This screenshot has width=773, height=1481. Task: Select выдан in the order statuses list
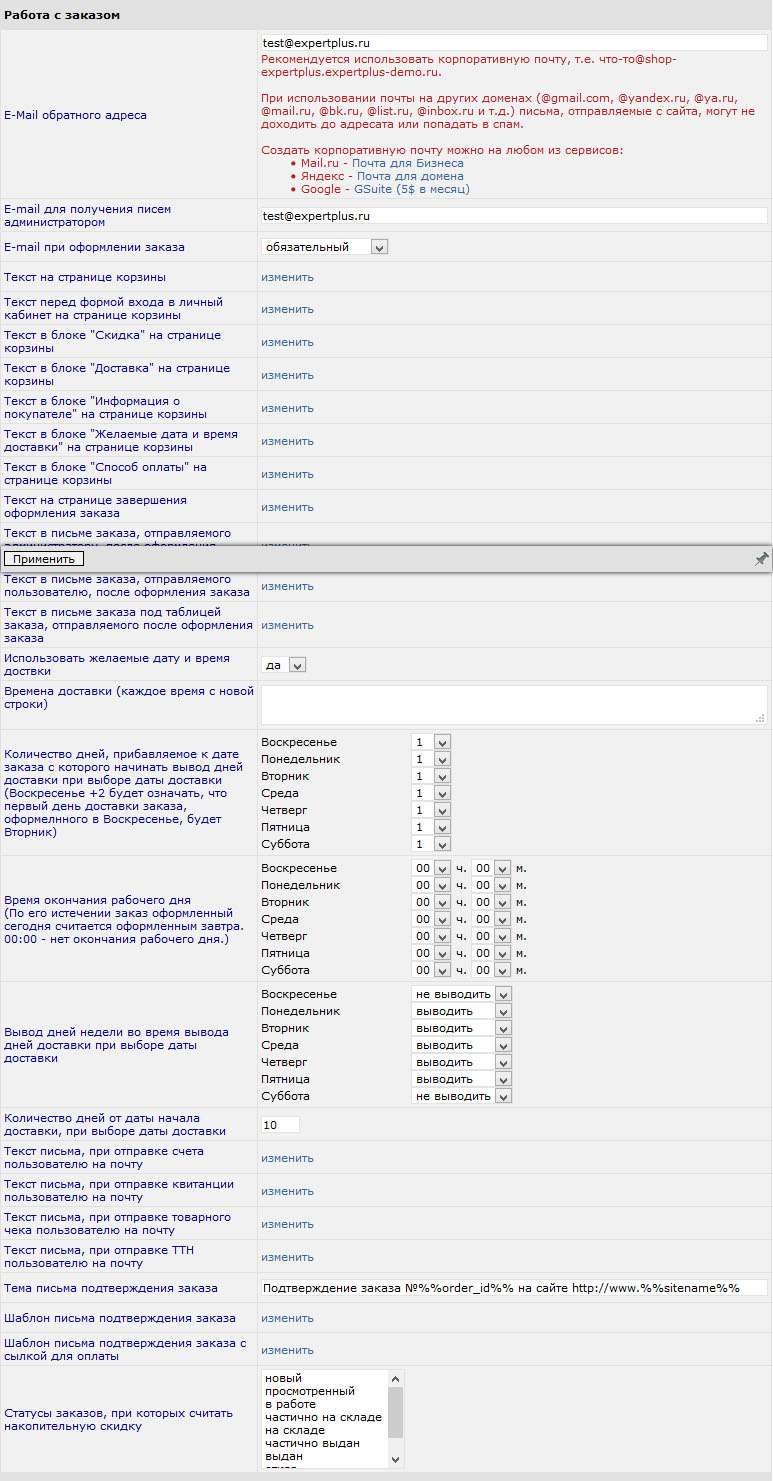click(325, 1457)
